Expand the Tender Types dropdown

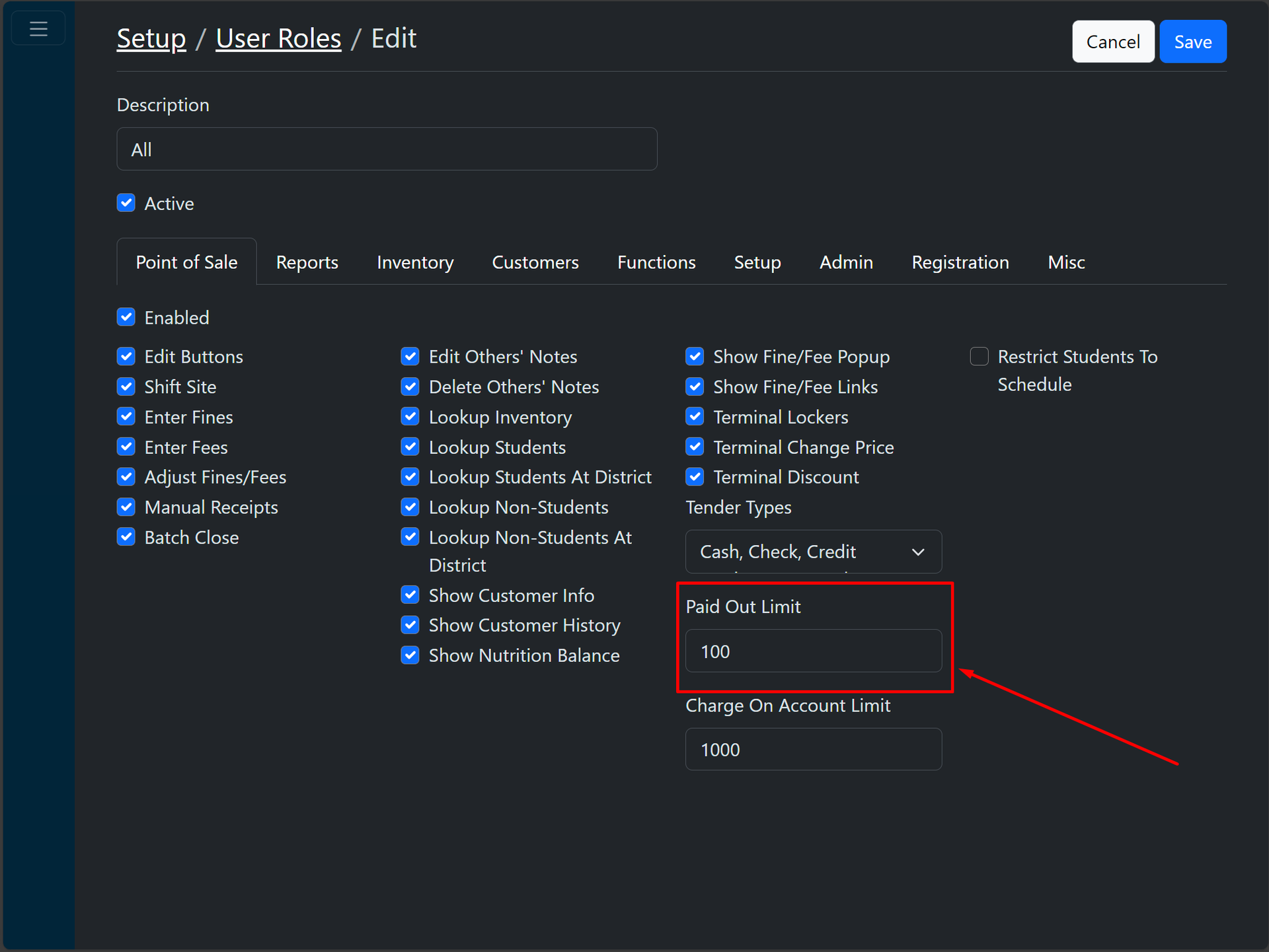tap(813, 552)
